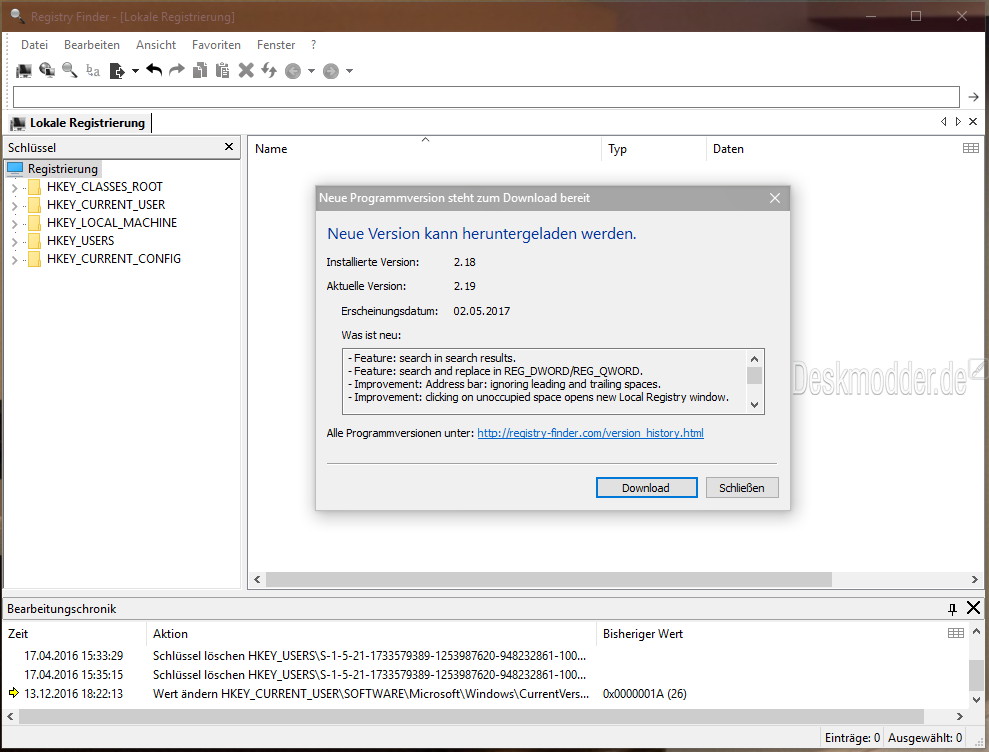The image size is (989, 752).
Task: Open the registry-finder version history link
Action: point(590,433)
